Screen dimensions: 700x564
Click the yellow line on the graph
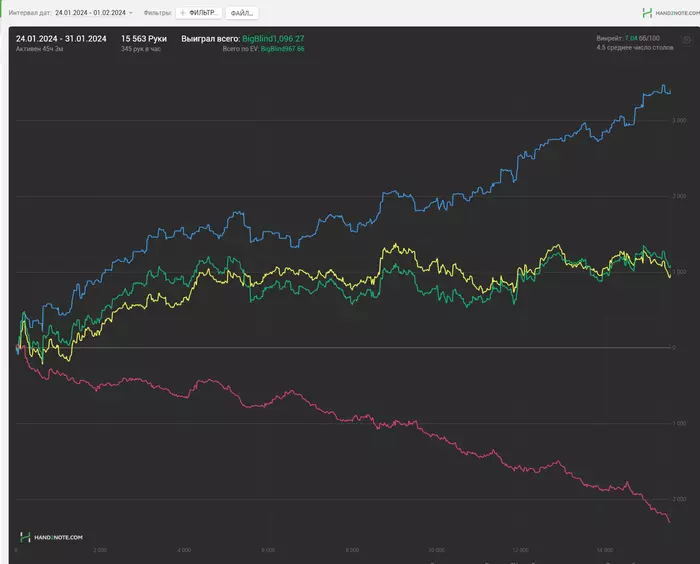[400, 247]
